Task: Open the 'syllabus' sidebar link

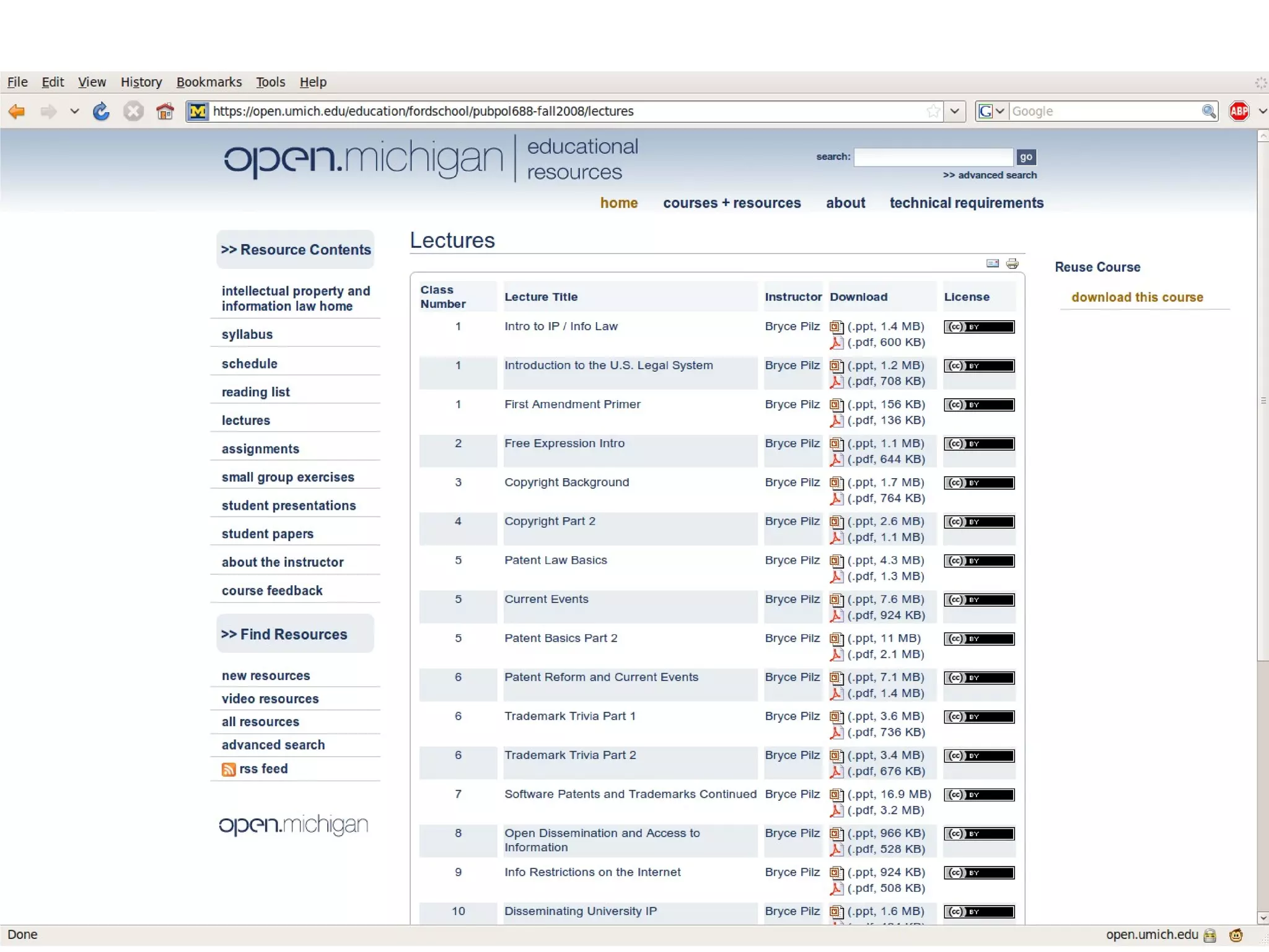Action: point(247,334)
